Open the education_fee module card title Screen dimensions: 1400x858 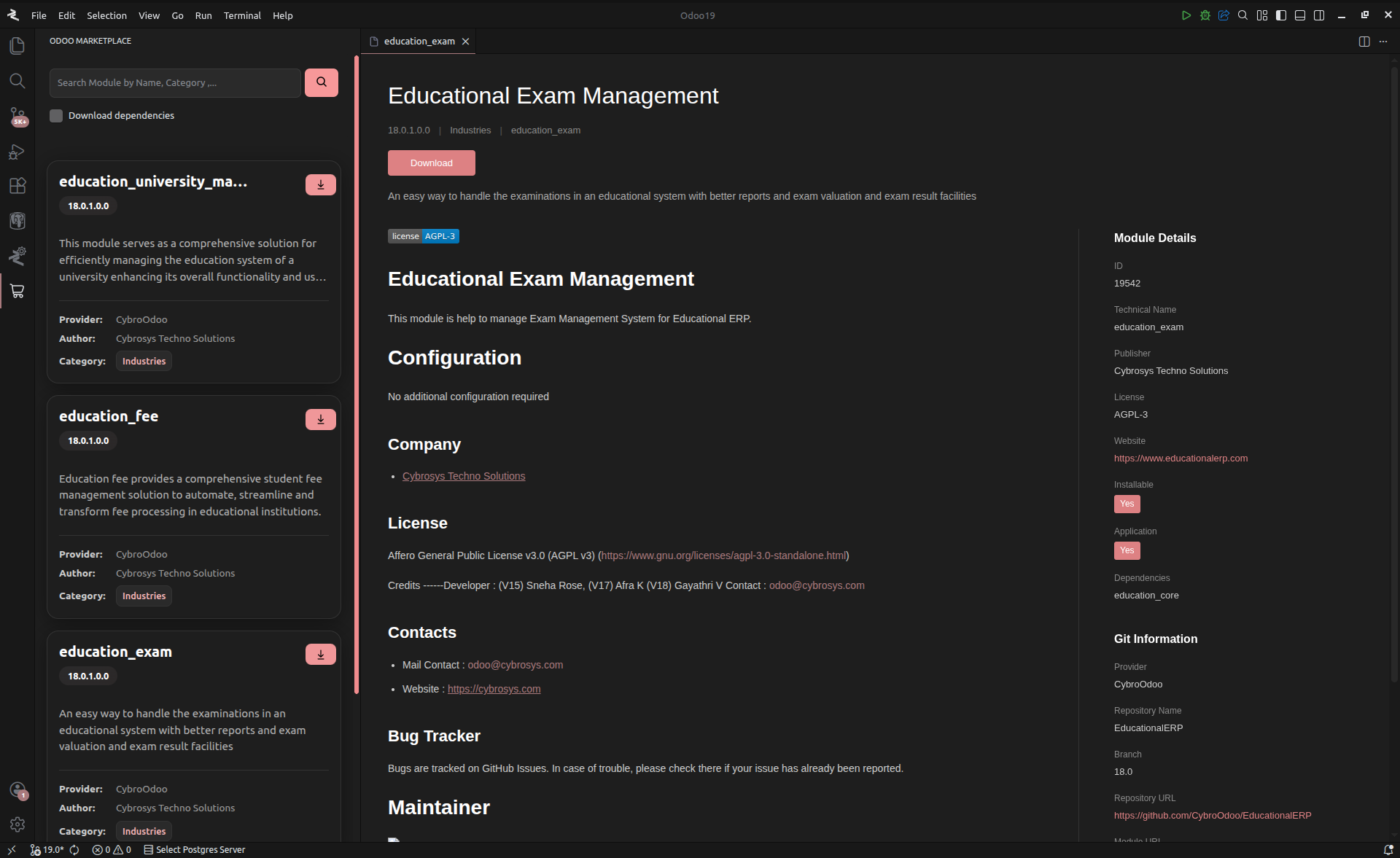109,416
